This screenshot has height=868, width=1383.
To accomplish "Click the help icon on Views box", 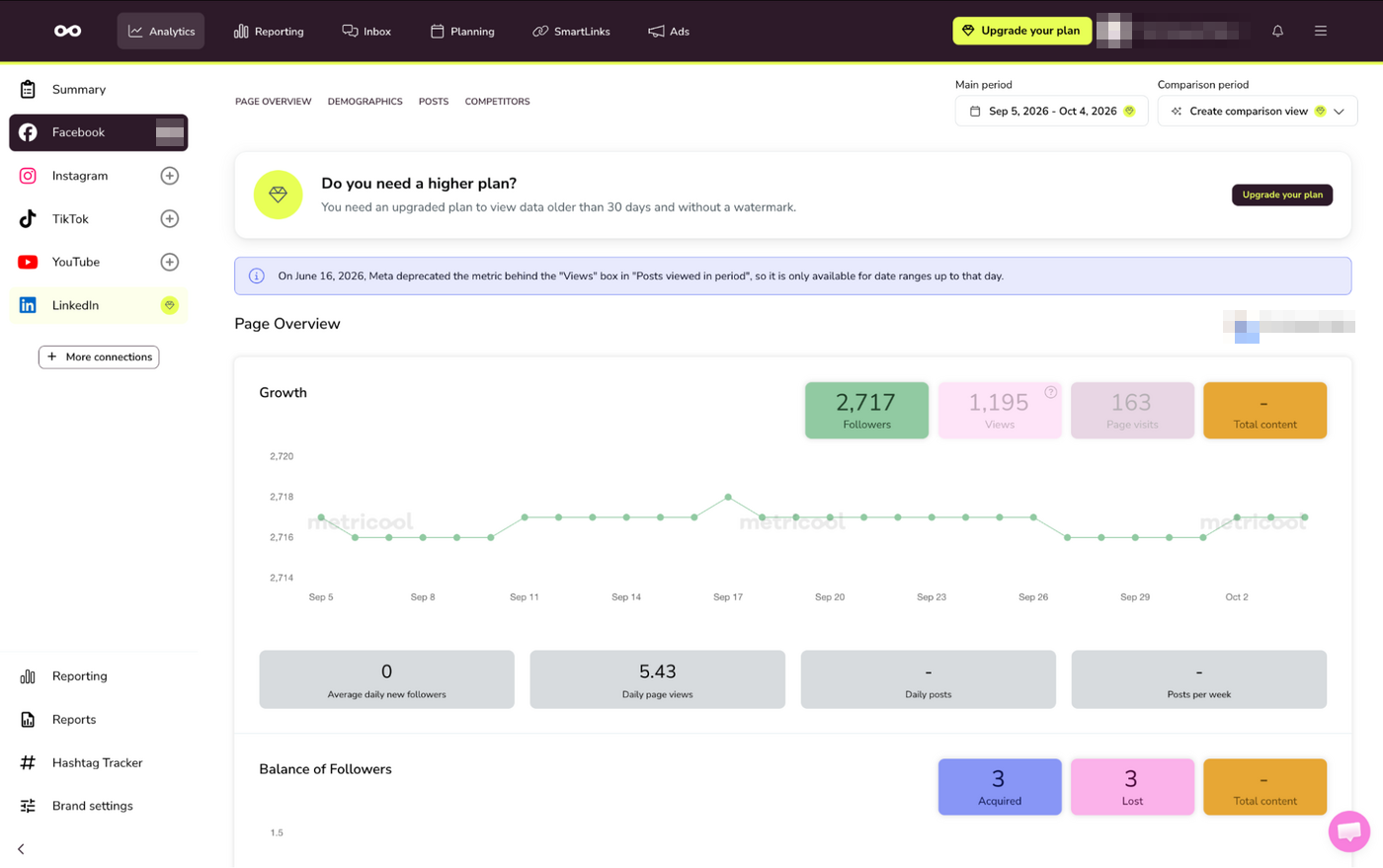I will (x=1051, y=392).
